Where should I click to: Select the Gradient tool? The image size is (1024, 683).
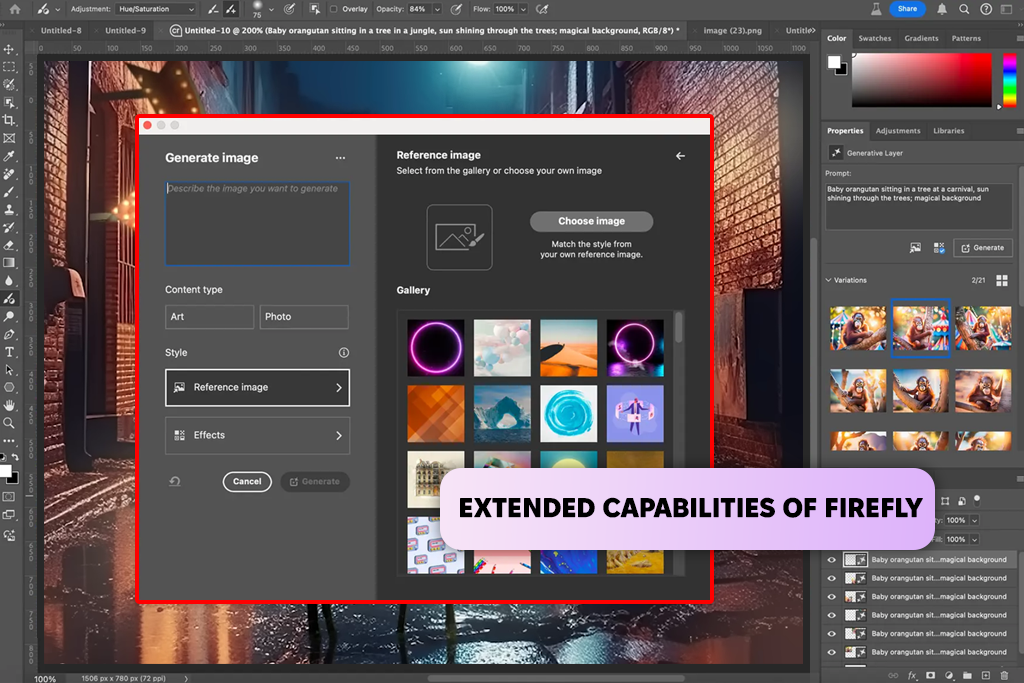click(x=9, y=263)
